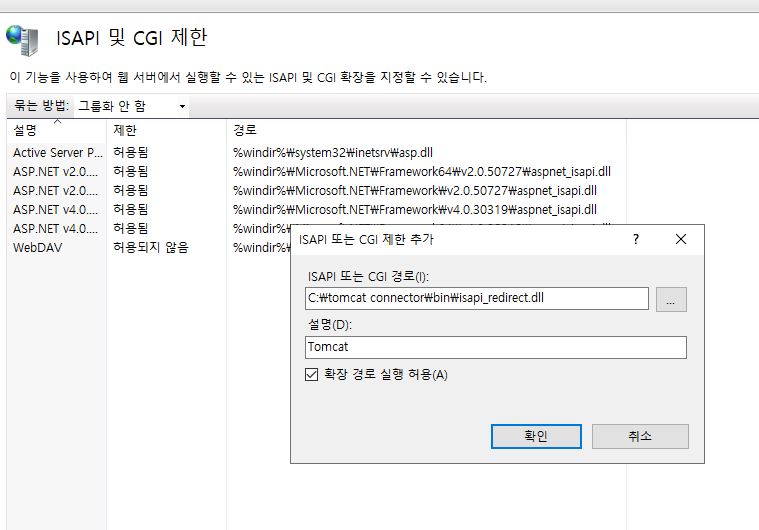Viewport: 759px width, 530px height.
Task: Click the Framework v4.0.30319 aspnet_isapi.dll path
Action: (415, 210)
